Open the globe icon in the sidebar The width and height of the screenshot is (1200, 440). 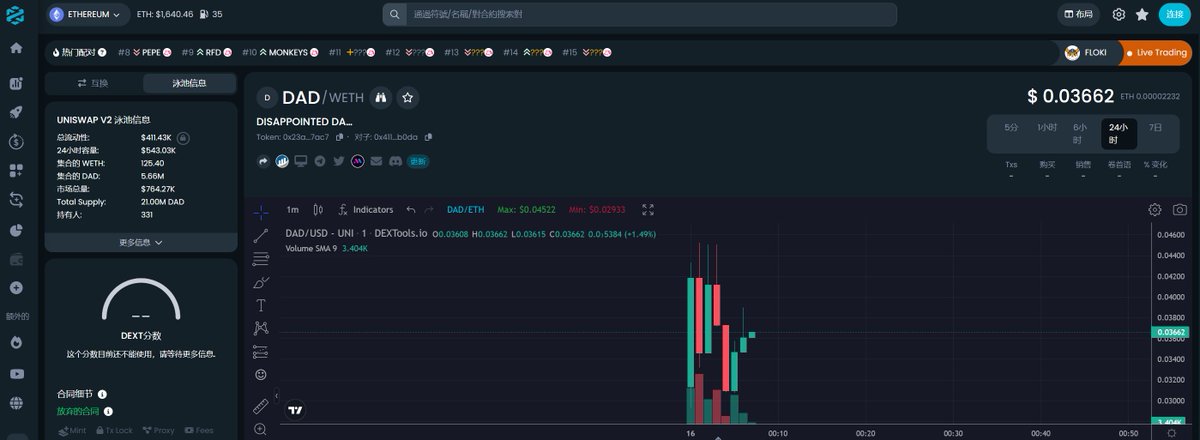click(x=16, y=403)
